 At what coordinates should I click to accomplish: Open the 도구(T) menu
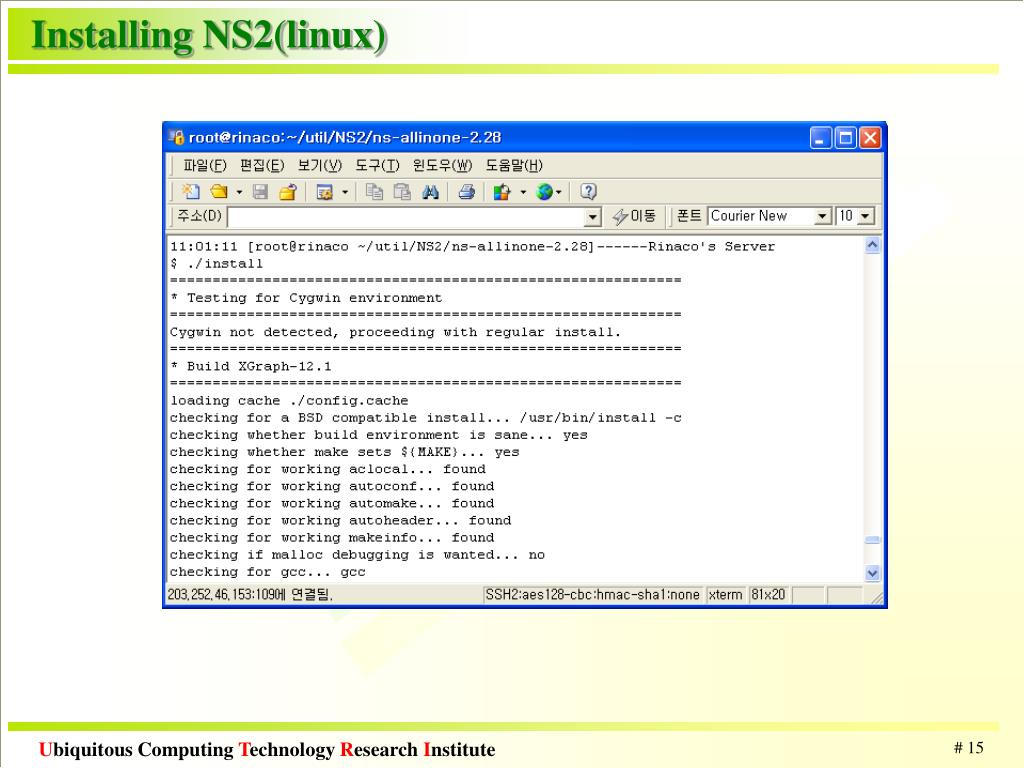377,165
